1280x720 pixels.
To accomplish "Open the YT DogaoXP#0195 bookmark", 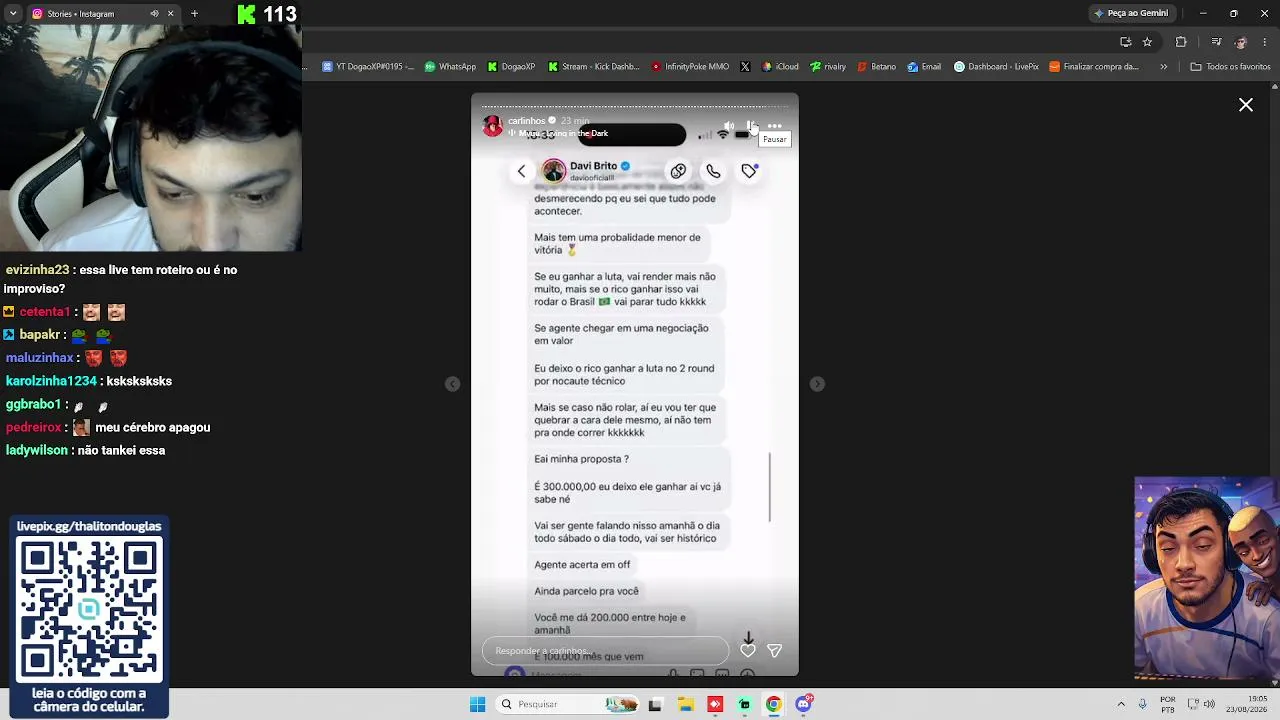I will pos(368,67).
